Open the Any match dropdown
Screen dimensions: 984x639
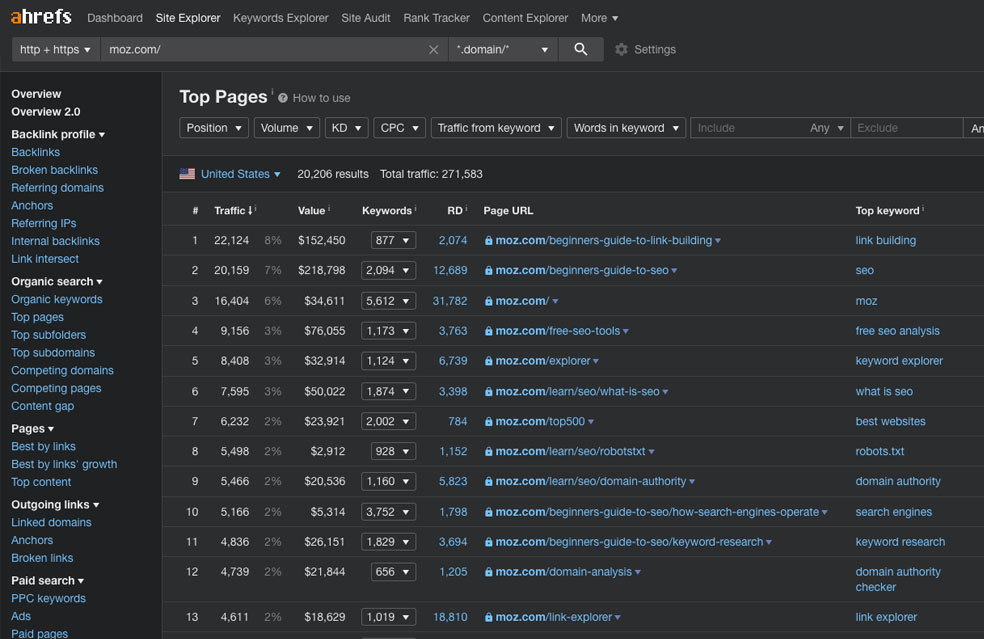click(826, 128)
